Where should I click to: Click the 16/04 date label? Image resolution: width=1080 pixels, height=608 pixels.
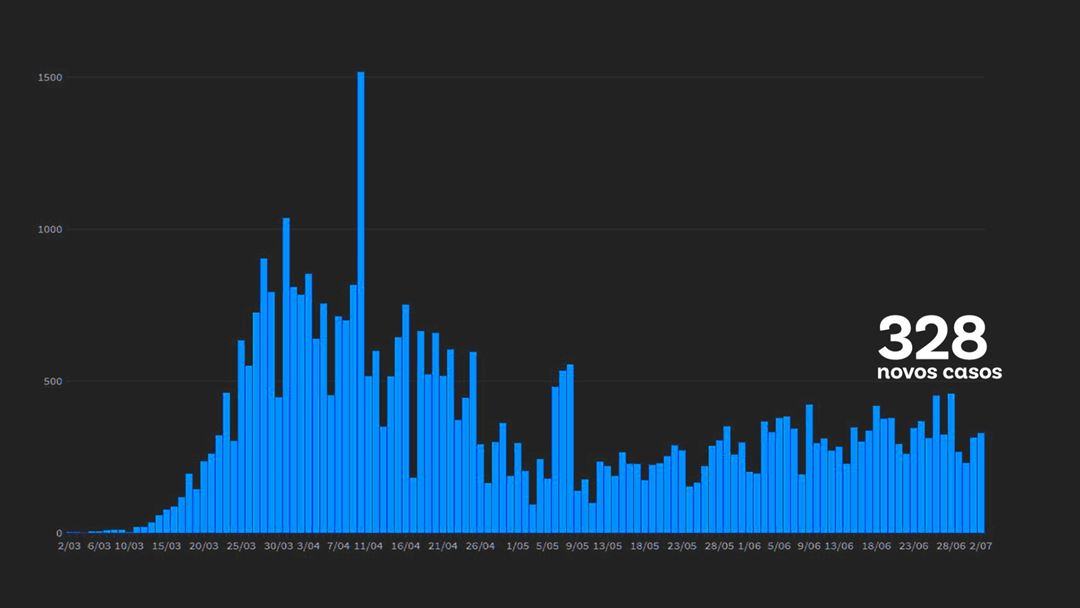pyautogui.click(x=406, y=546)
